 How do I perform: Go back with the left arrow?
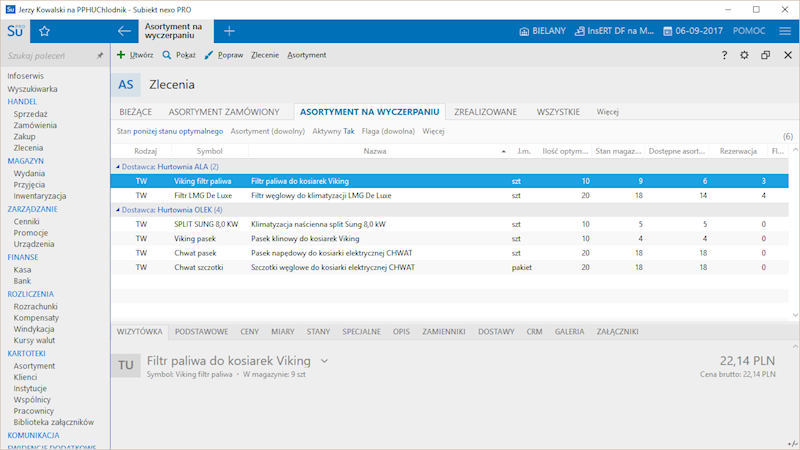point(124,31)
